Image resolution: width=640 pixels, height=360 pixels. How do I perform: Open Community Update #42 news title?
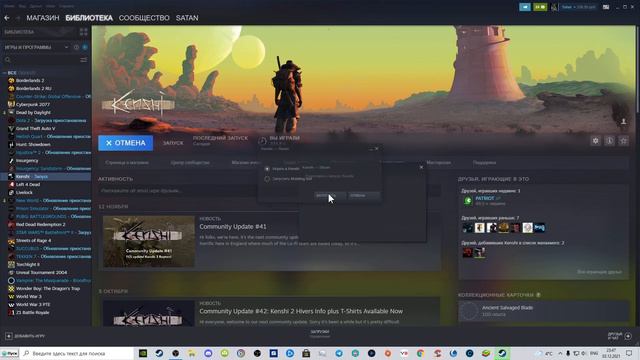pos(301,311)
